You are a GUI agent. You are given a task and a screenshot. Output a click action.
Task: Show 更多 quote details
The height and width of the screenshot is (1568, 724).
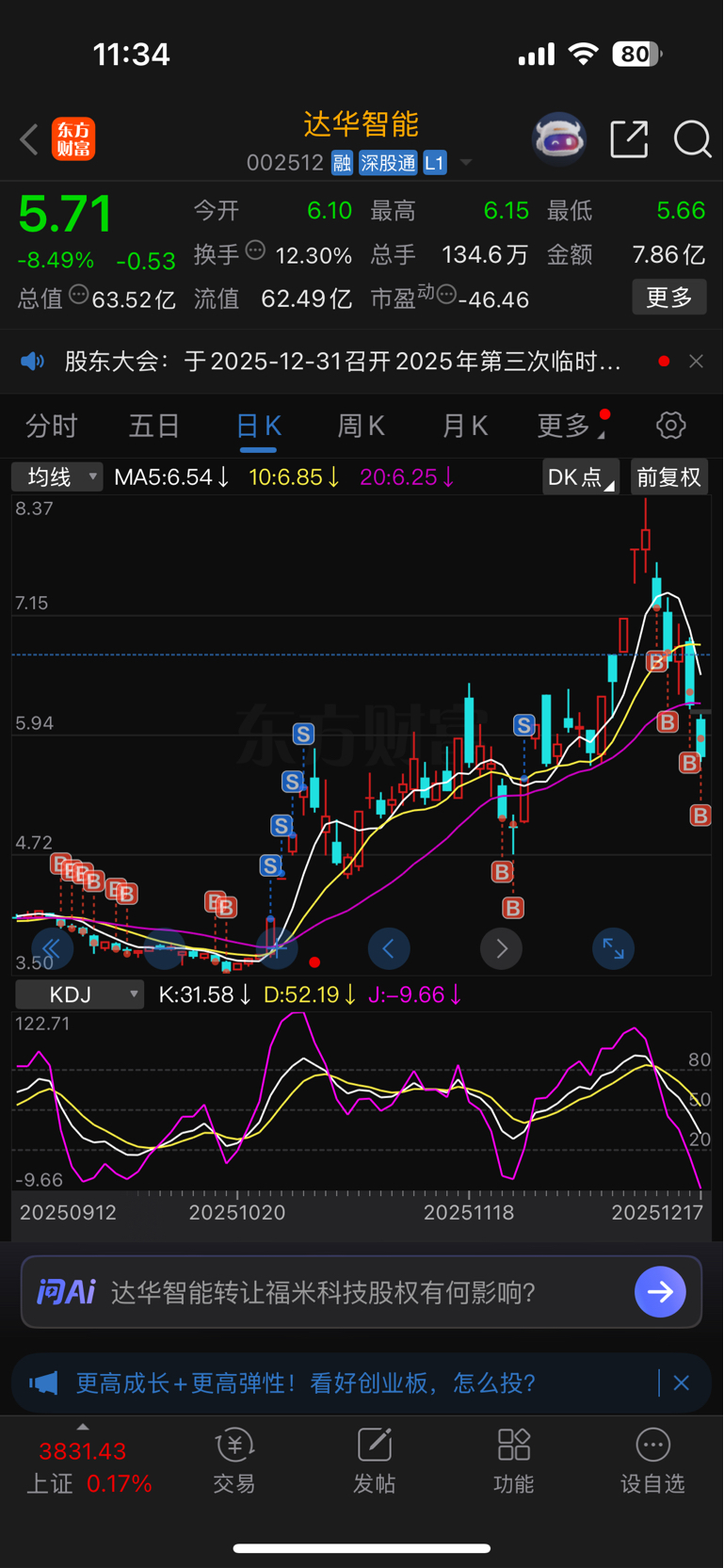669,298
